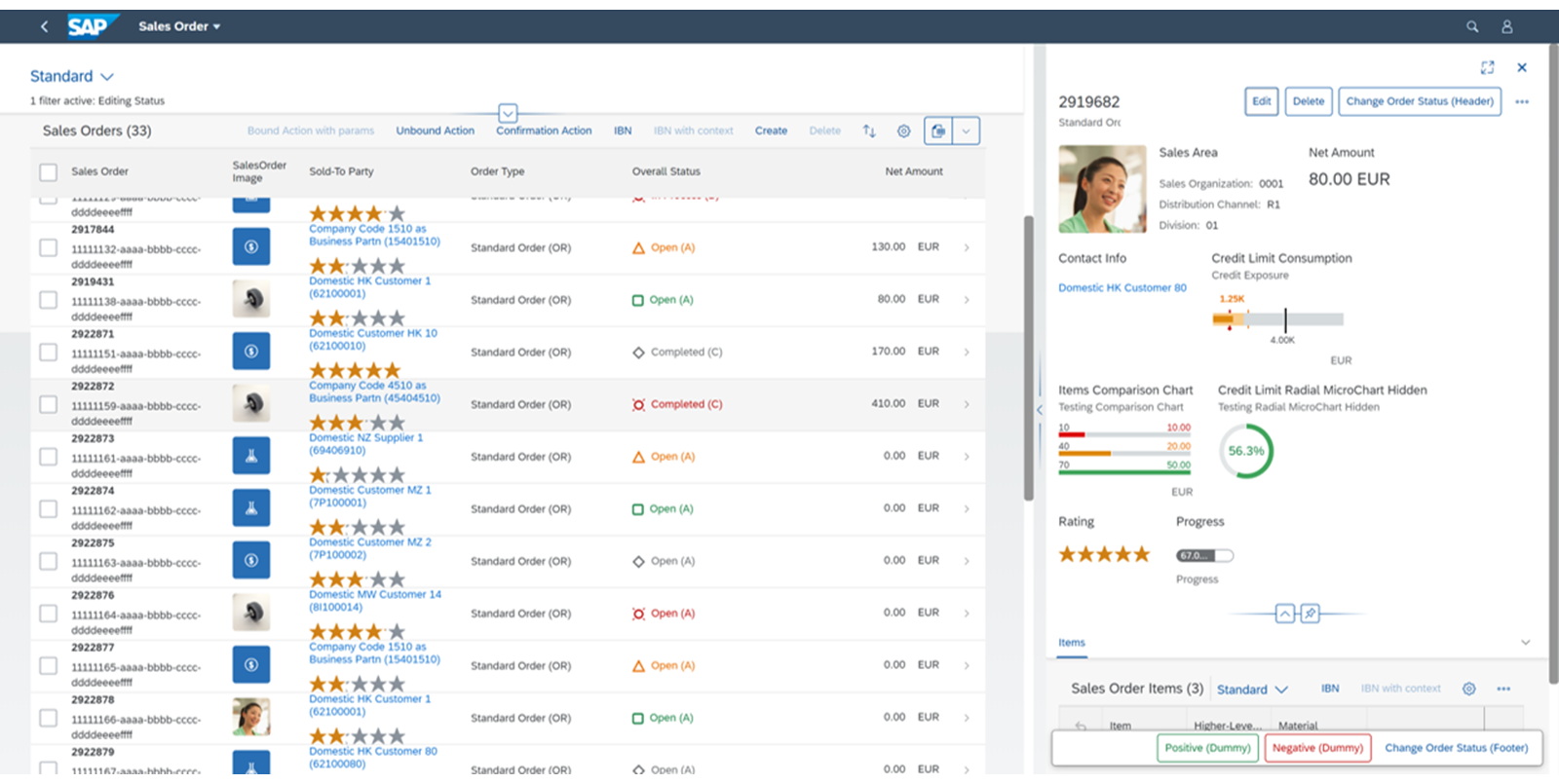
Task: Open the Standard view dropdown for Sales Order Items
Action: click(x=1252, y=690)
